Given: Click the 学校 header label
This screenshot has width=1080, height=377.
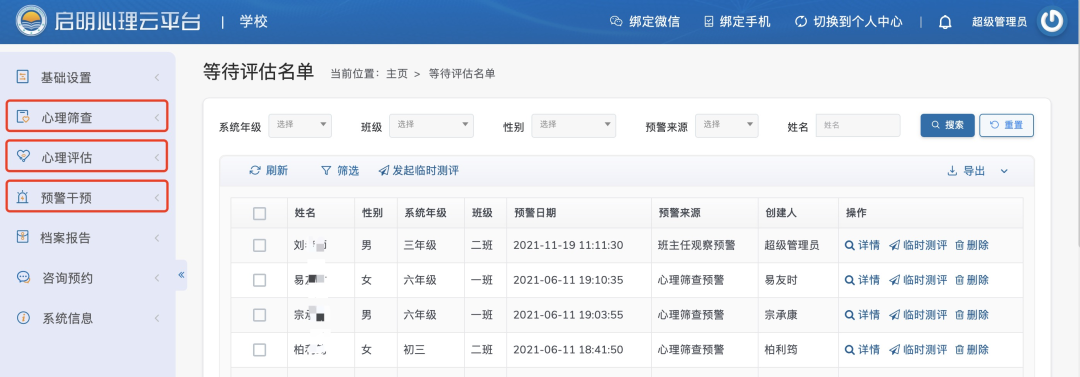Looking at the screenshot, I should pos(253,21).
